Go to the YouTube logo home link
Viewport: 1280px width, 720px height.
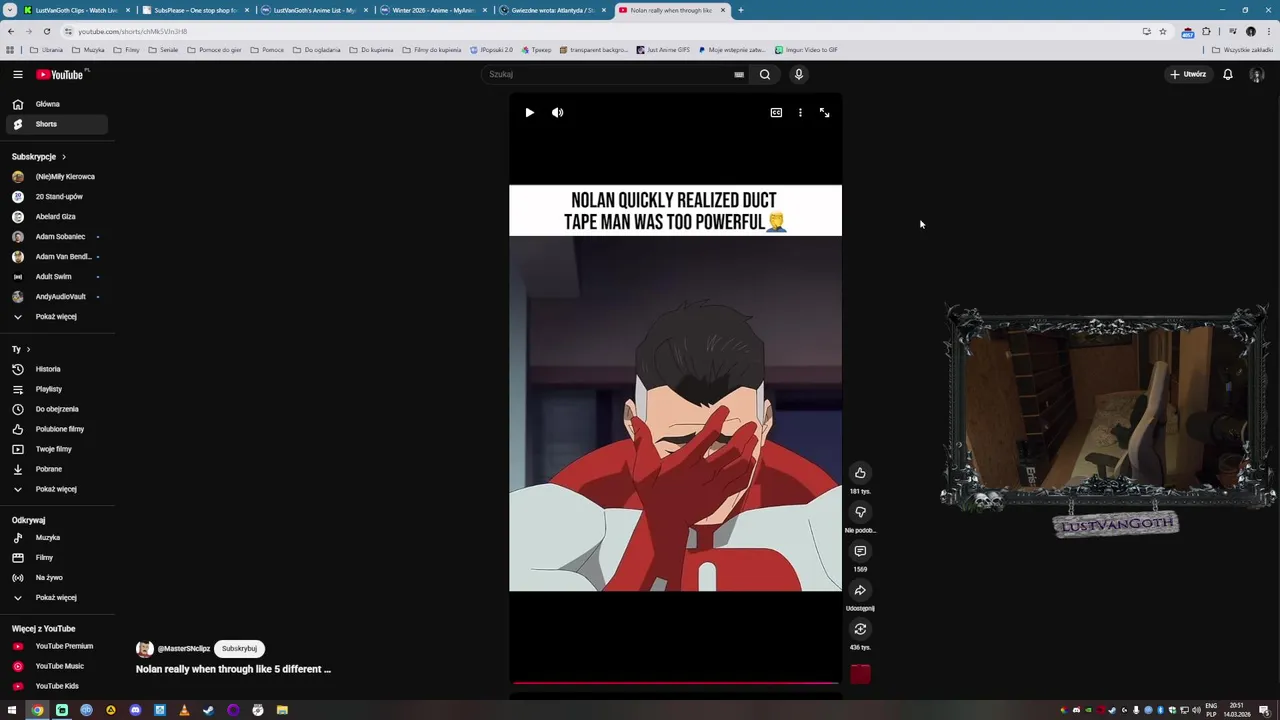tap(61, 74)
